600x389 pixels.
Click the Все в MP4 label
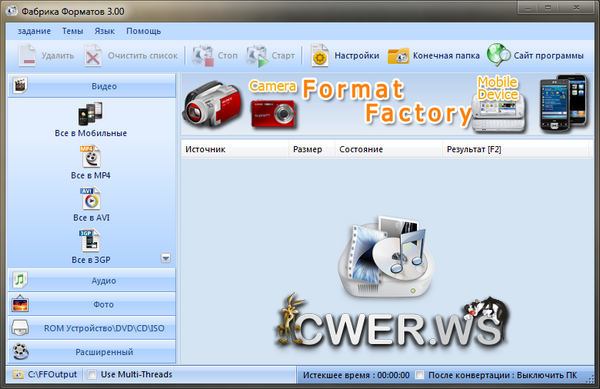coord(91,175)
